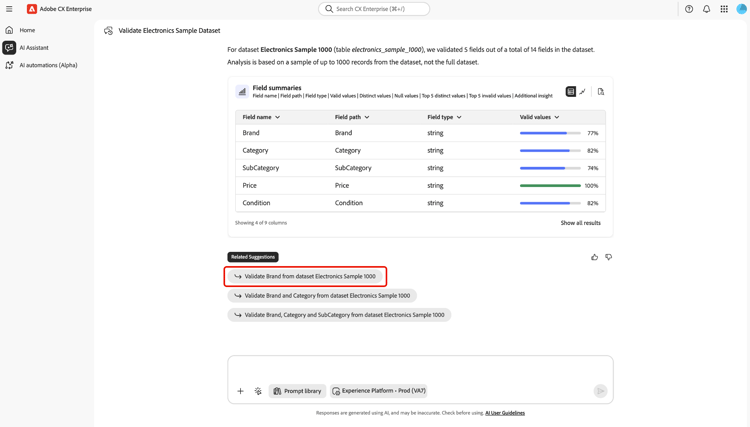Select suggestion Validate Brand, Category and SubCategory
The image size is (750, 427).
click(x=340, y=315)
